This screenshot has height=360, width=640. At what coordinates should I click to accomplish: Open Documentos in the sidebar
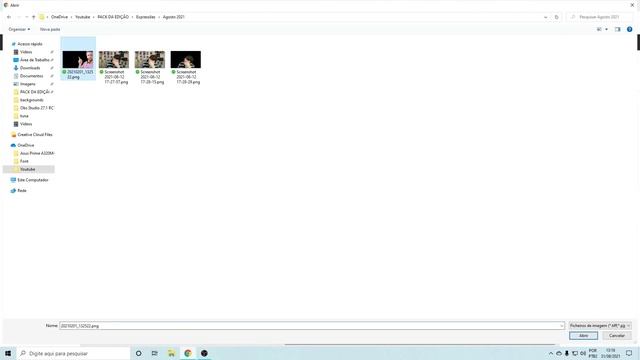tap(31, 76)
